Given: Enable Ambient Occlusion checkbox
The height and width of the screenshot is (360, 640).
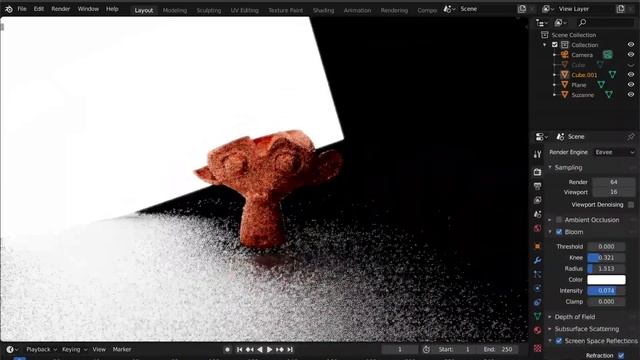Looking at the screenshot, I should [559, 220].
